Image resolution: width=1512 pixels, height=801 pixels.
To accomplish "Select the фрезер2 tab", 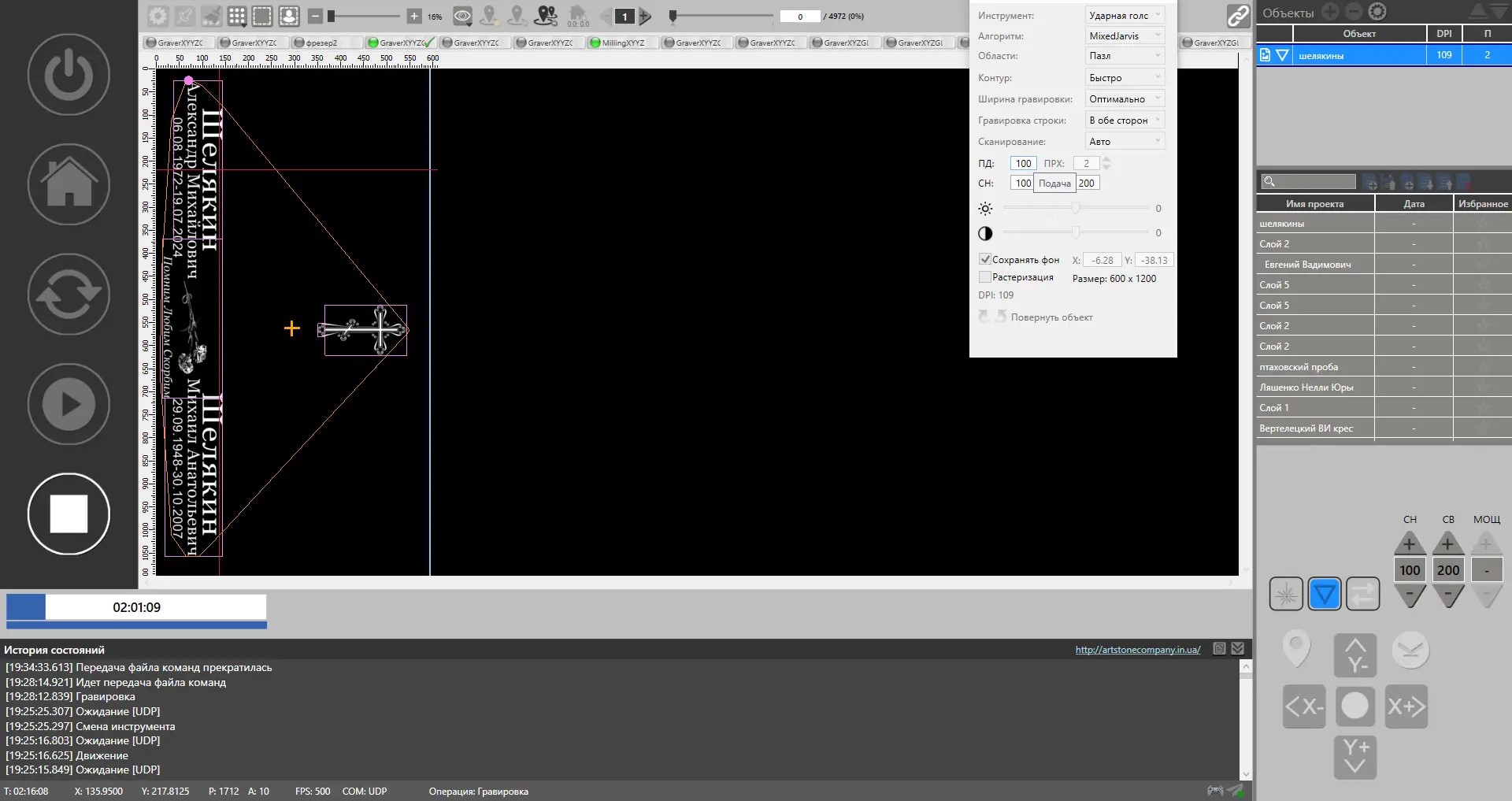I will click(321, 43).
